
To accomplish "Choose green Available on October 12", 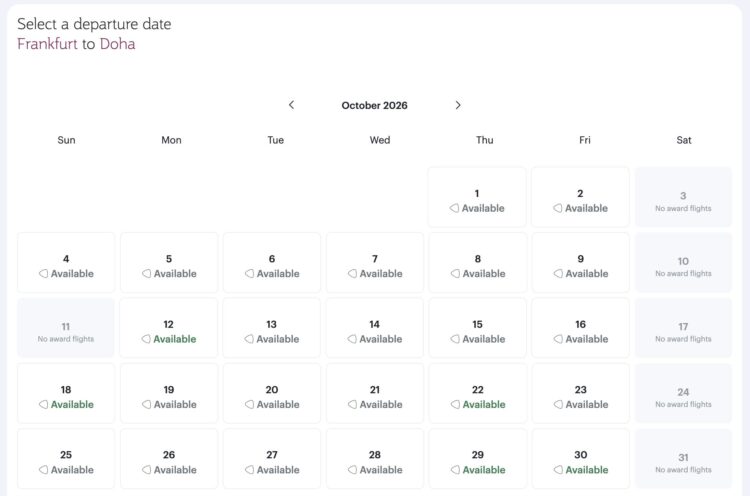I will (x=169, y=328).
